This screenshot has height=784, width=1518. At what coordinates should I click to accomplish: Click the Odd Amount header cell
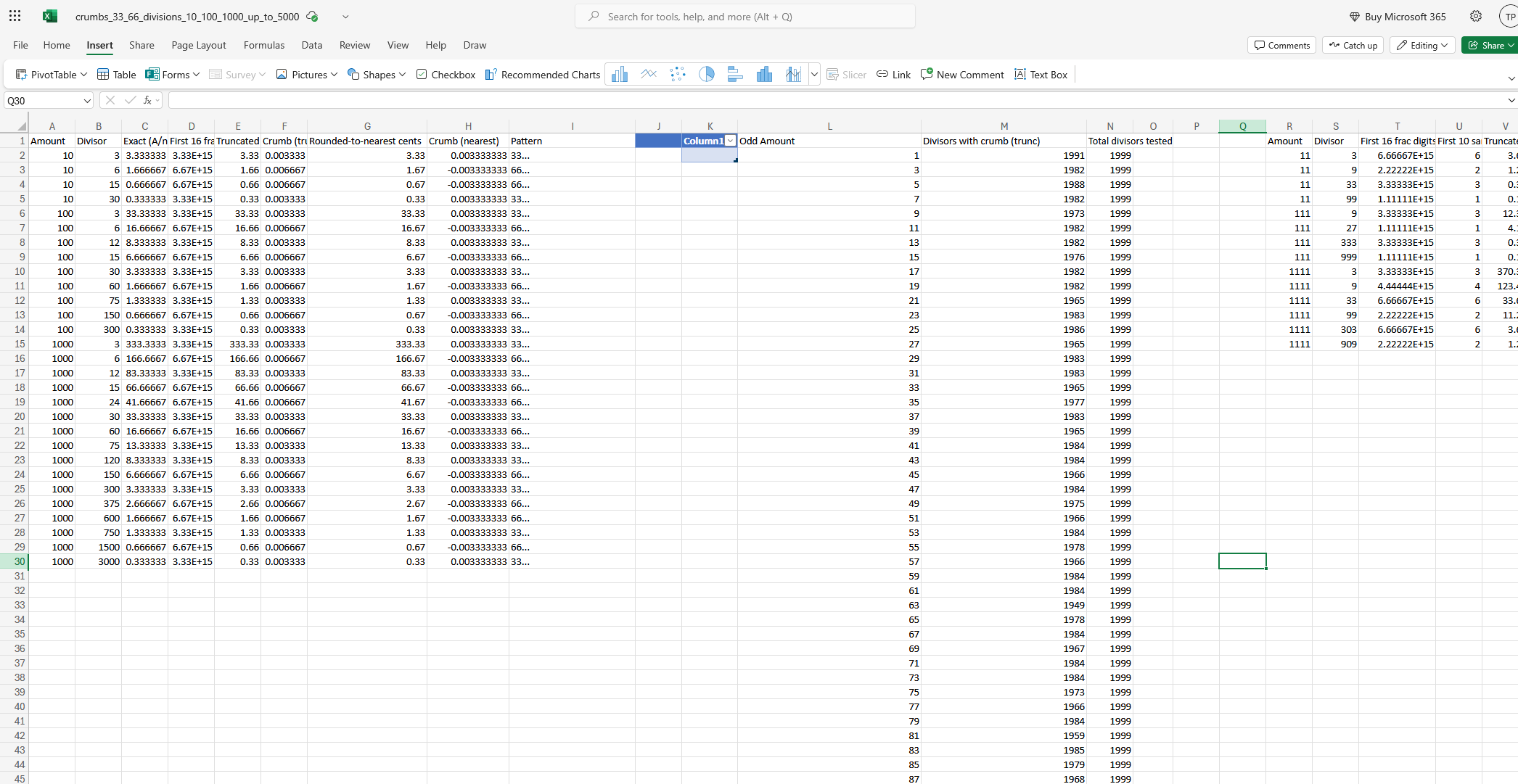pos(829,141)
